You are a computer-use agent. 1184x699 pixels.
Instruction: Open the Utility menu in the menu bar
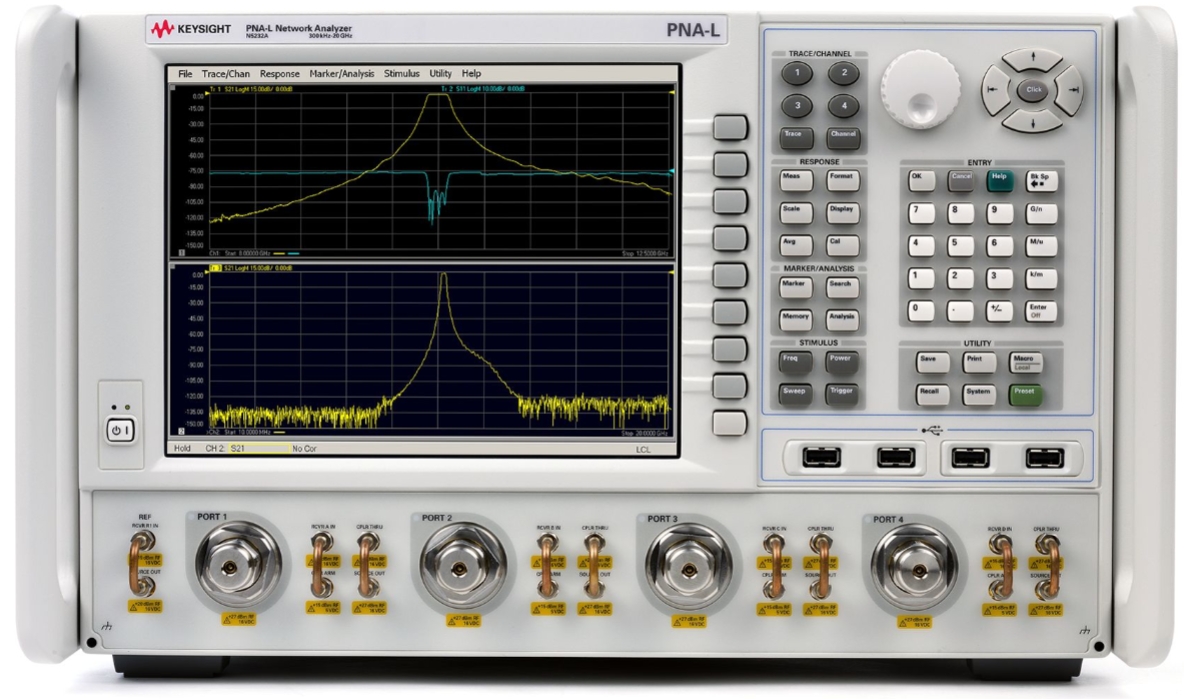click(x=440, y=73)
